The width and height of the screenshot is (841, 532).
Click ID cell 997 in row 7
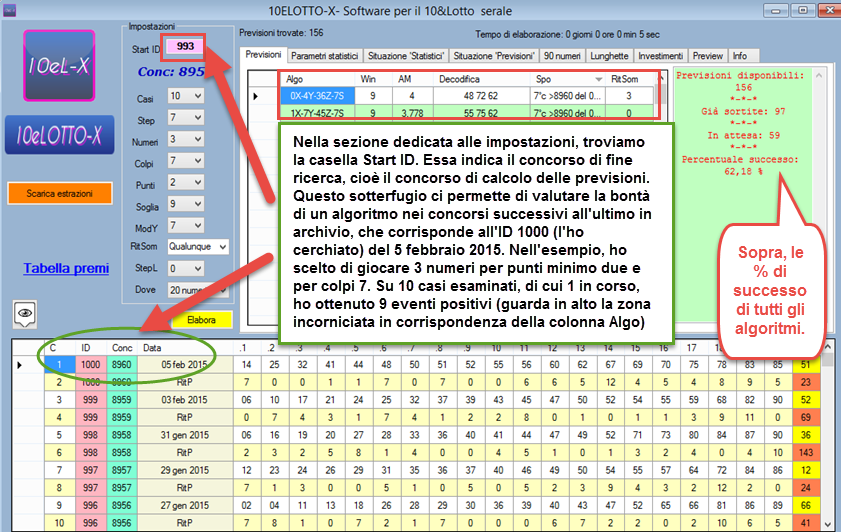click(x=91, y=470)
